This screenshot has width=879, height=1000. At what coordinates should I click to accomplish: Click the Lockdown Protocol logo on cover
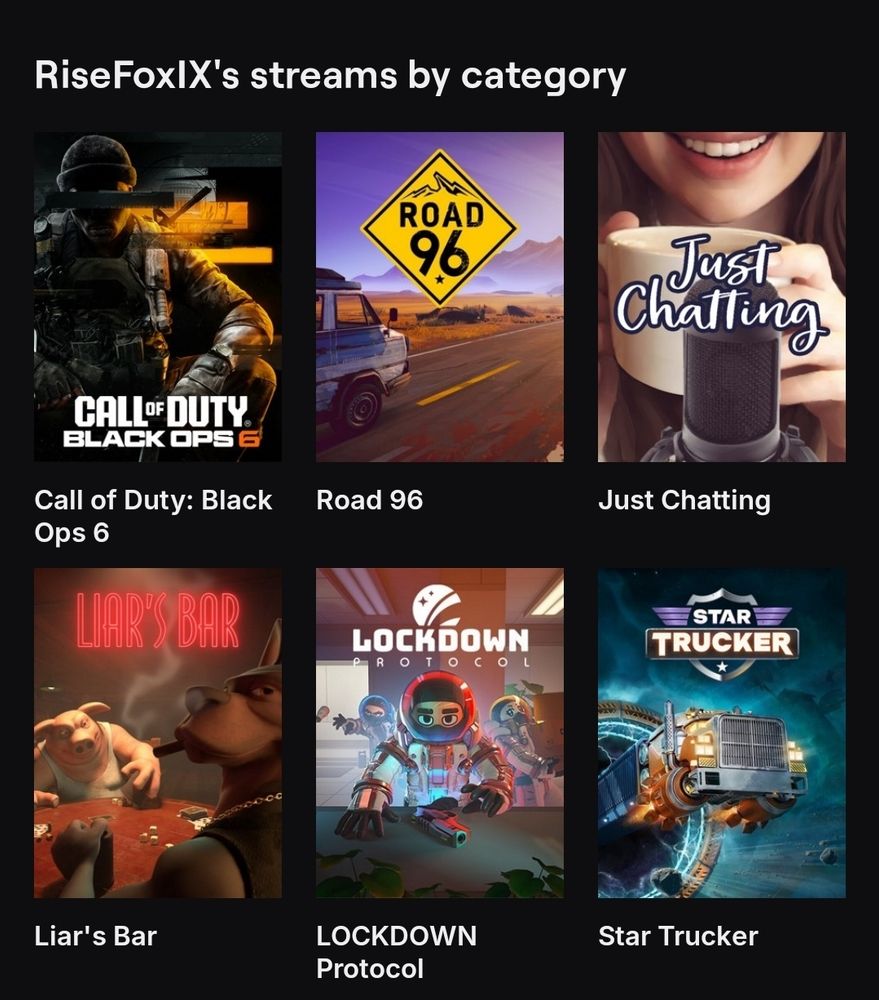pos(440,628)
